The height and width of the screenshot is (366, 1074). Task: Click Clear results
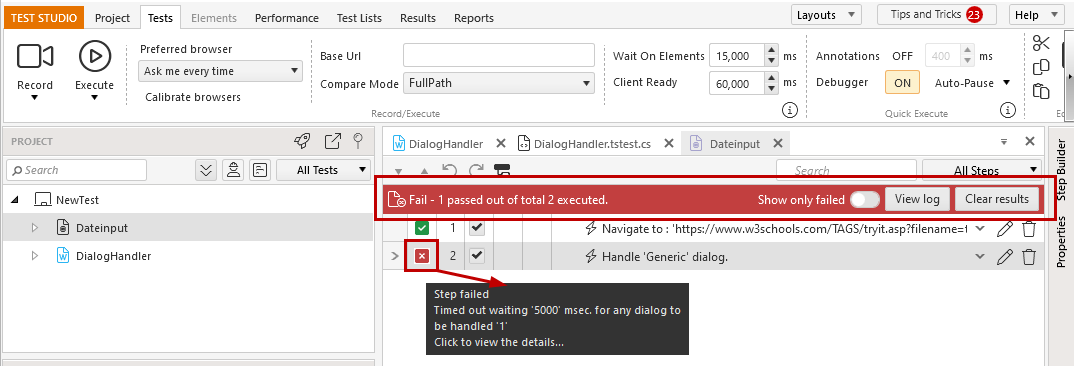997,199
